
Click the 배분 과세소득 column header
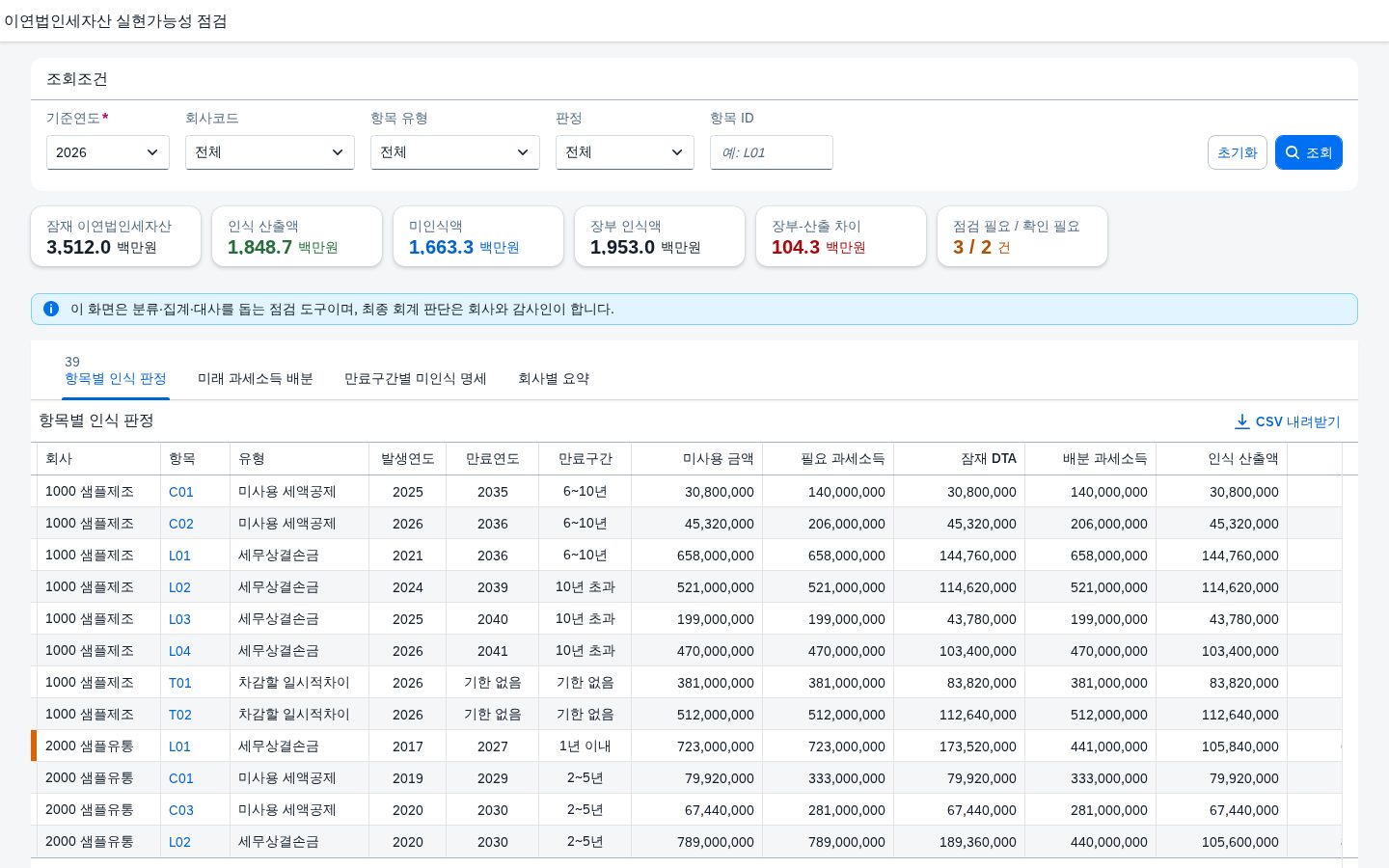(1091, 459)
